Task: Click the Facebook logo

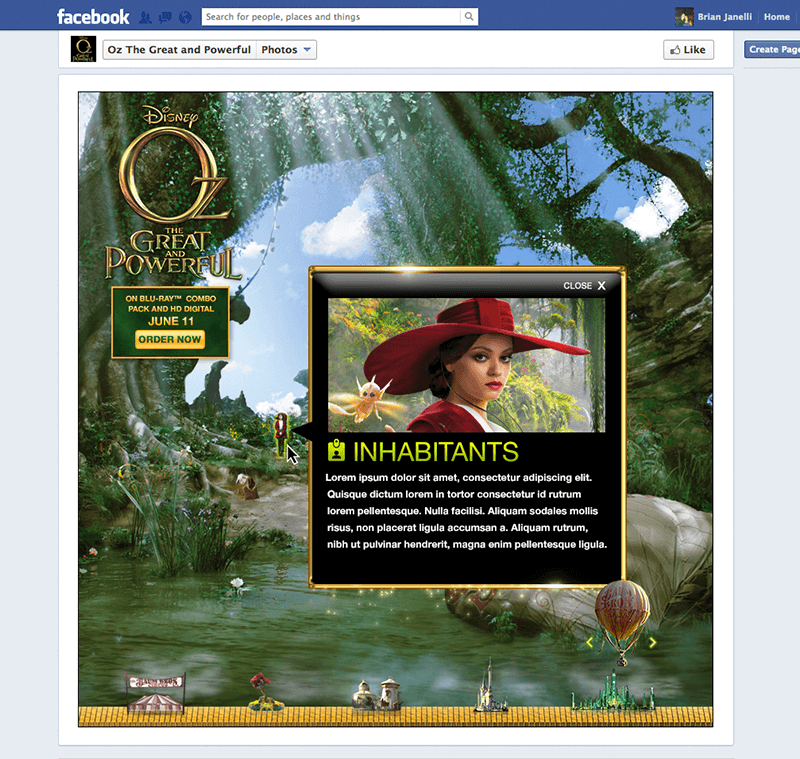Action: (93, 17)
